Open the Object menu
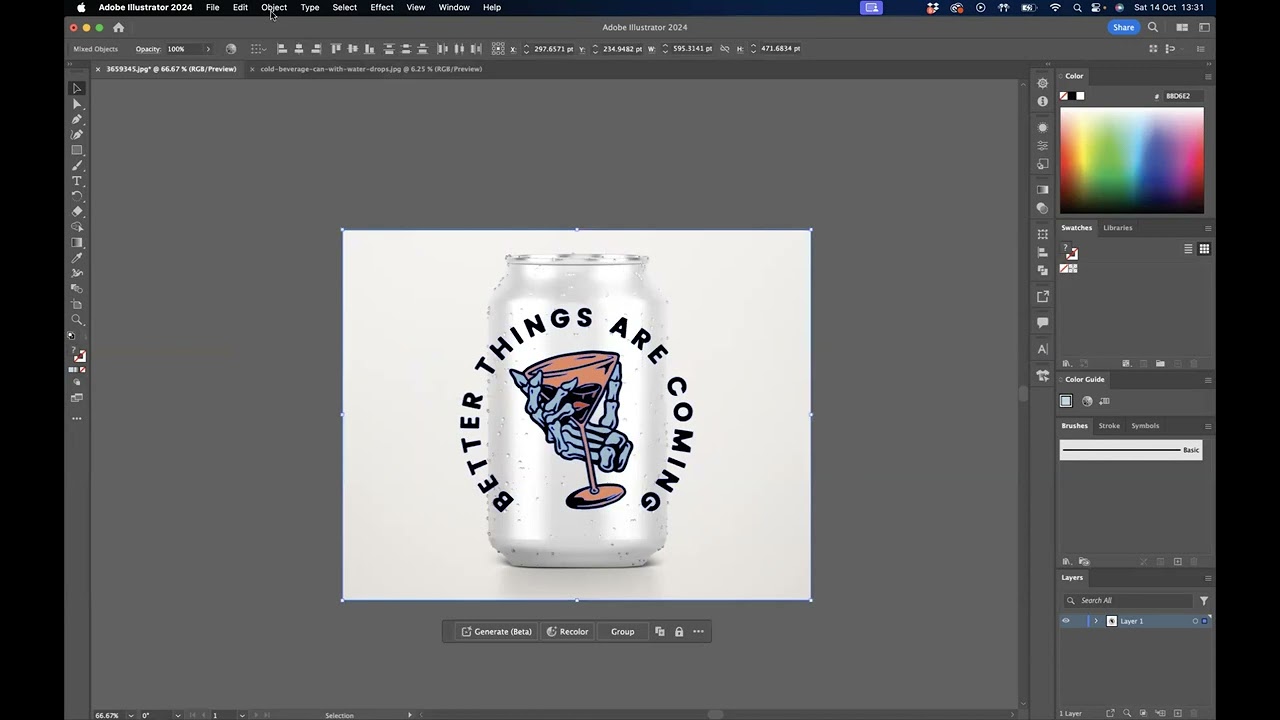This screenshot has width=1280, height=720. click(274, 7)
